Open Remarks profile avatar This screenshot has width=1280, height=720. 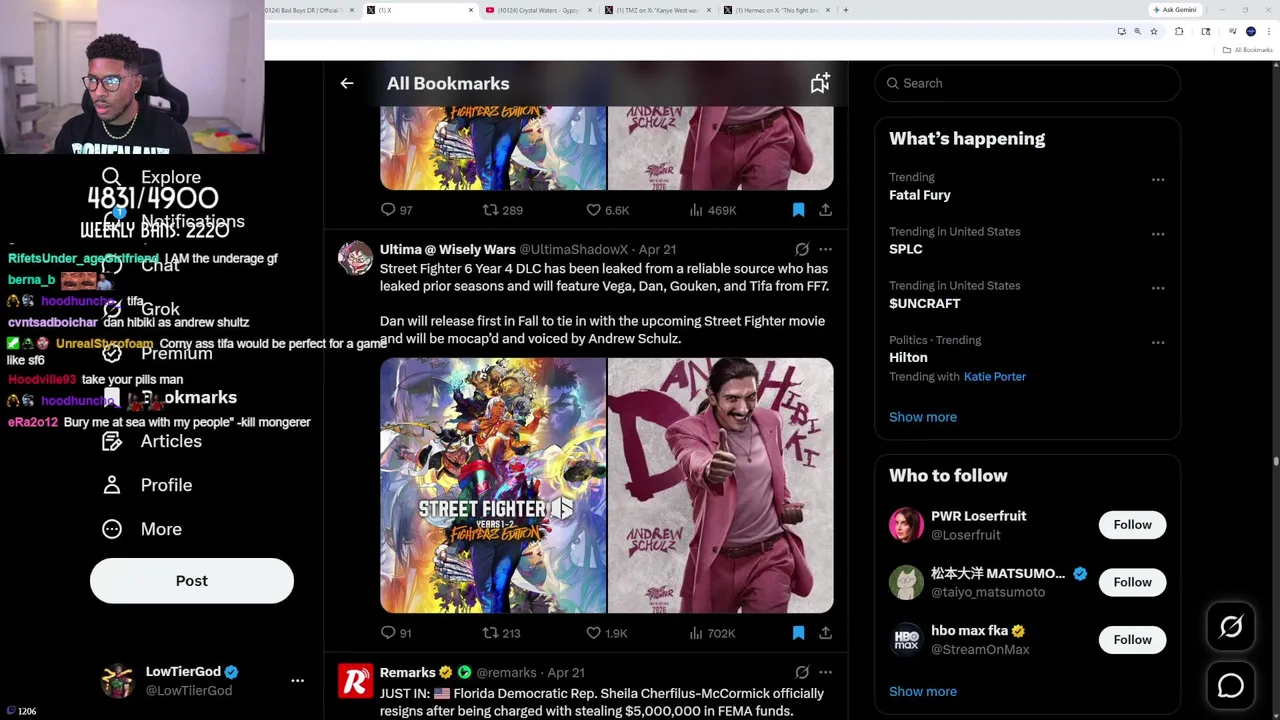point(355,681)
